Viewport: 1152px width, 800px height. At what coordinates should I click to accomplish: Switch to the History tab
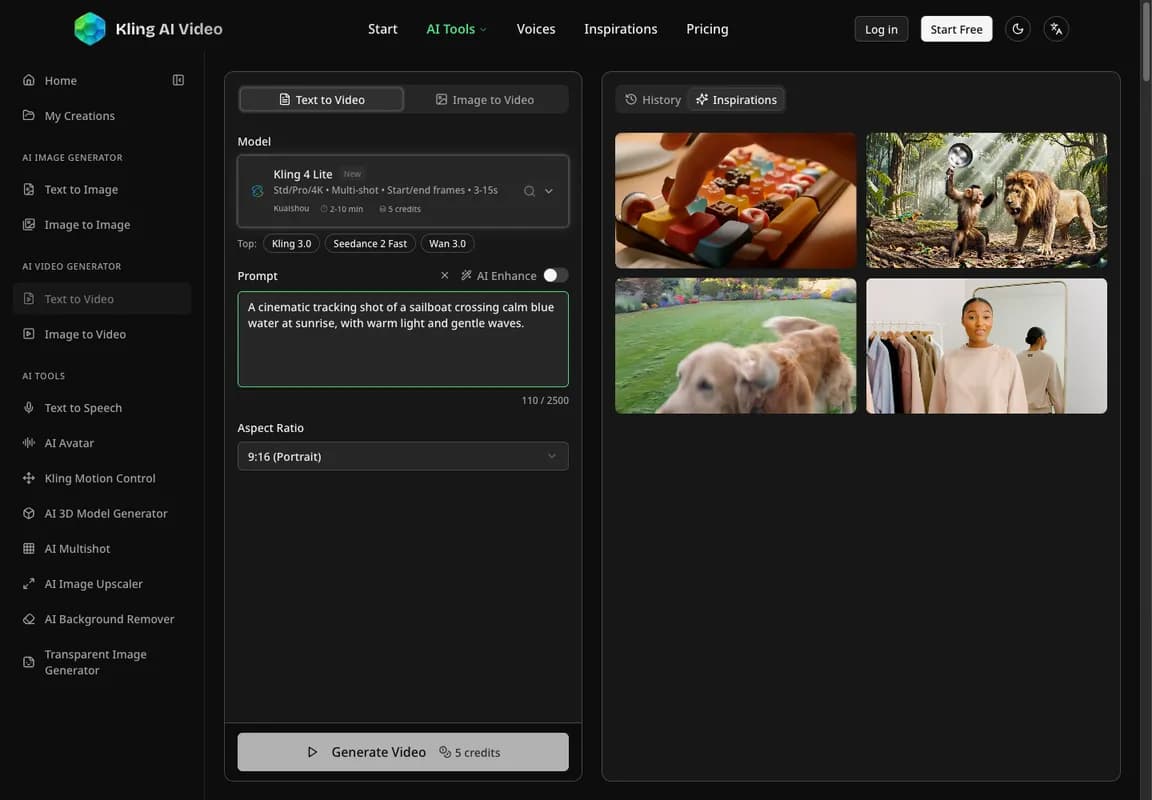coord(652,100)
